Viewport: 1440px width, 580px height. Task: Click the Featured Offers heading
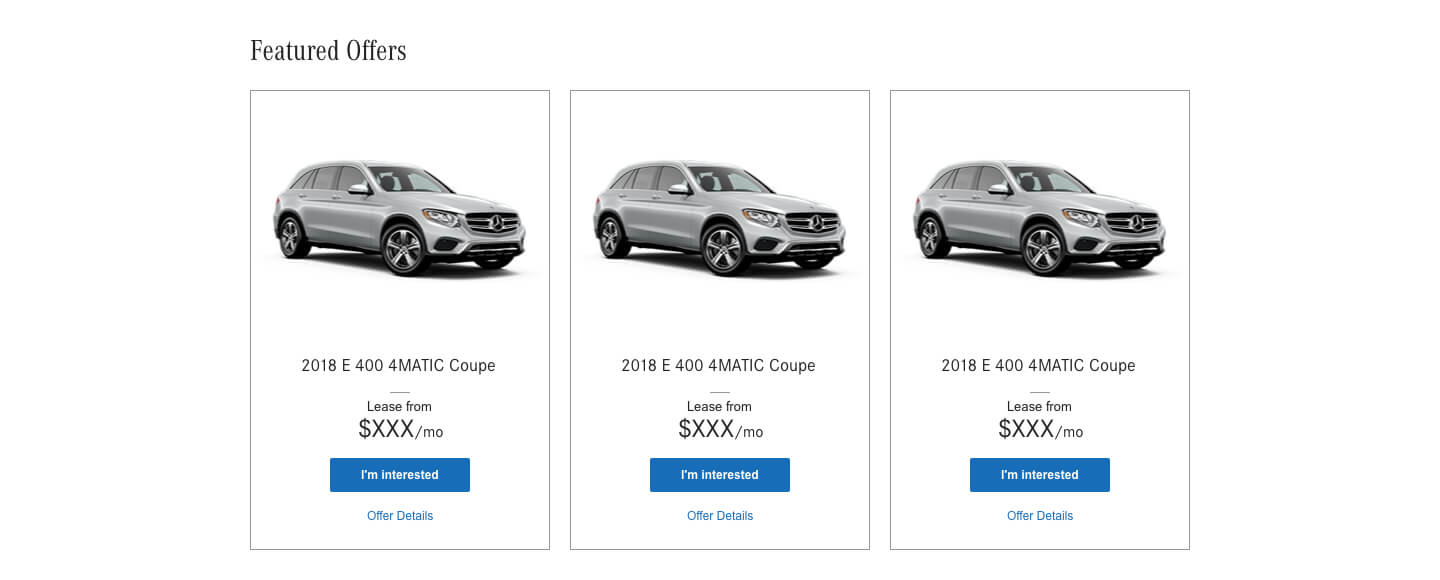point(328,51)
